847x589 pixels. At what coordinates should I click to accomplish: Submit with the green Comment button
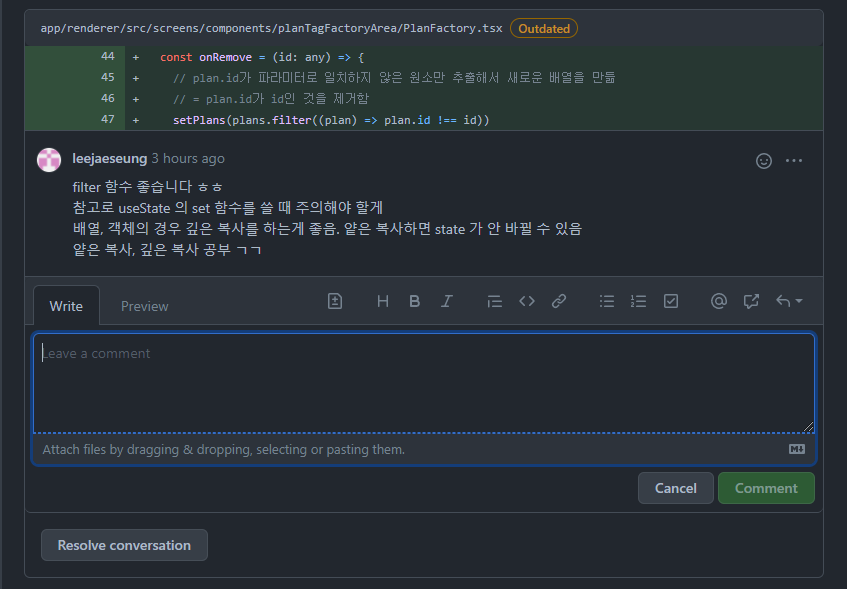pos(766,488)
